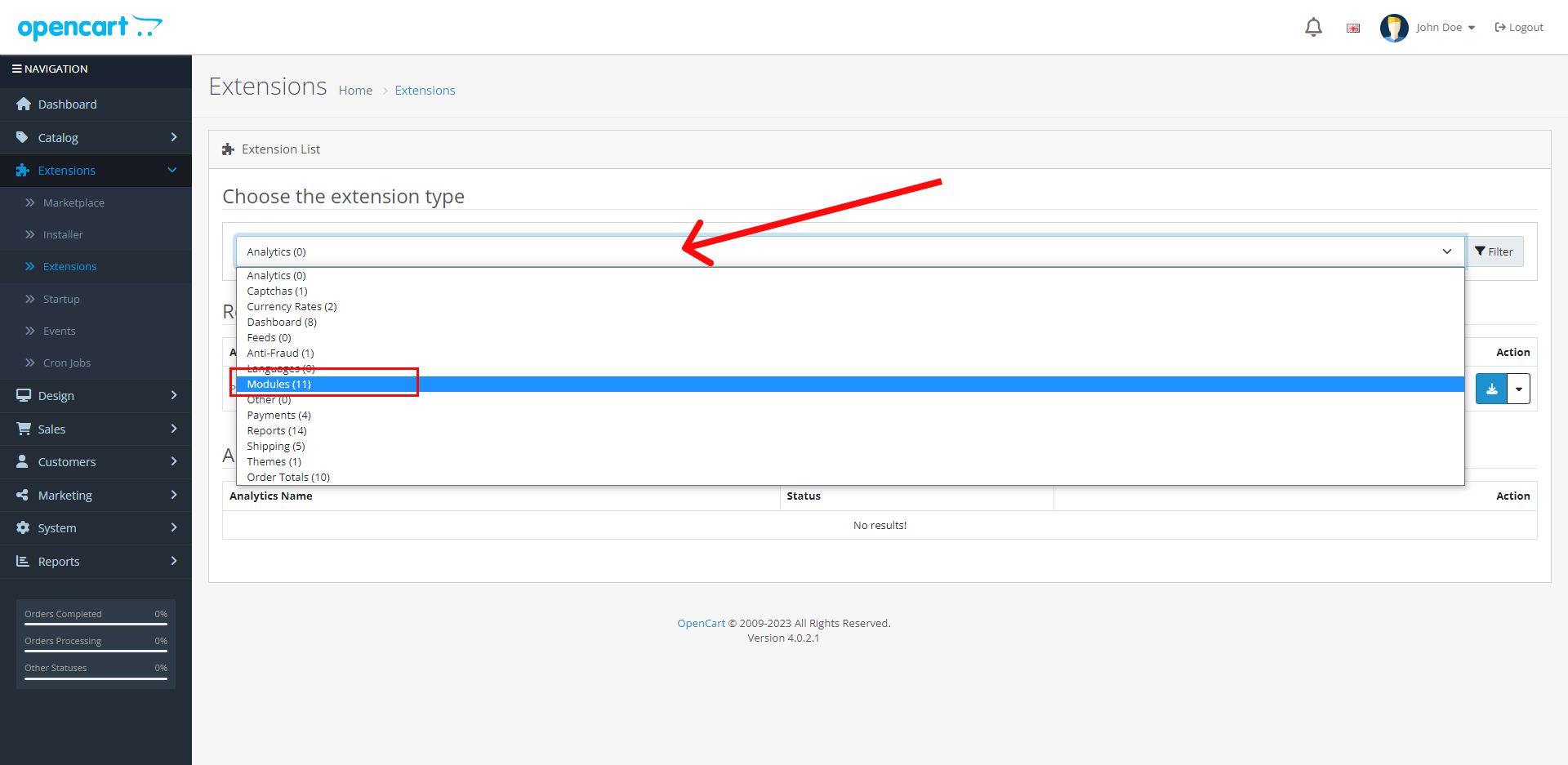Click the Extension List puzzle icon
Viewport: 1568px width, 765px height.
click(229, 149)
